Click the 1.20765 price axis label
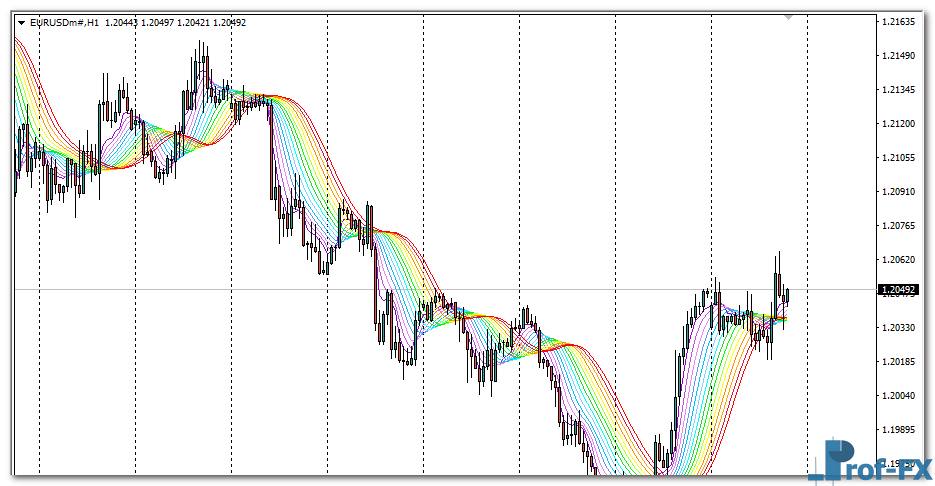935x486 pixels. (x=901, y=225)
